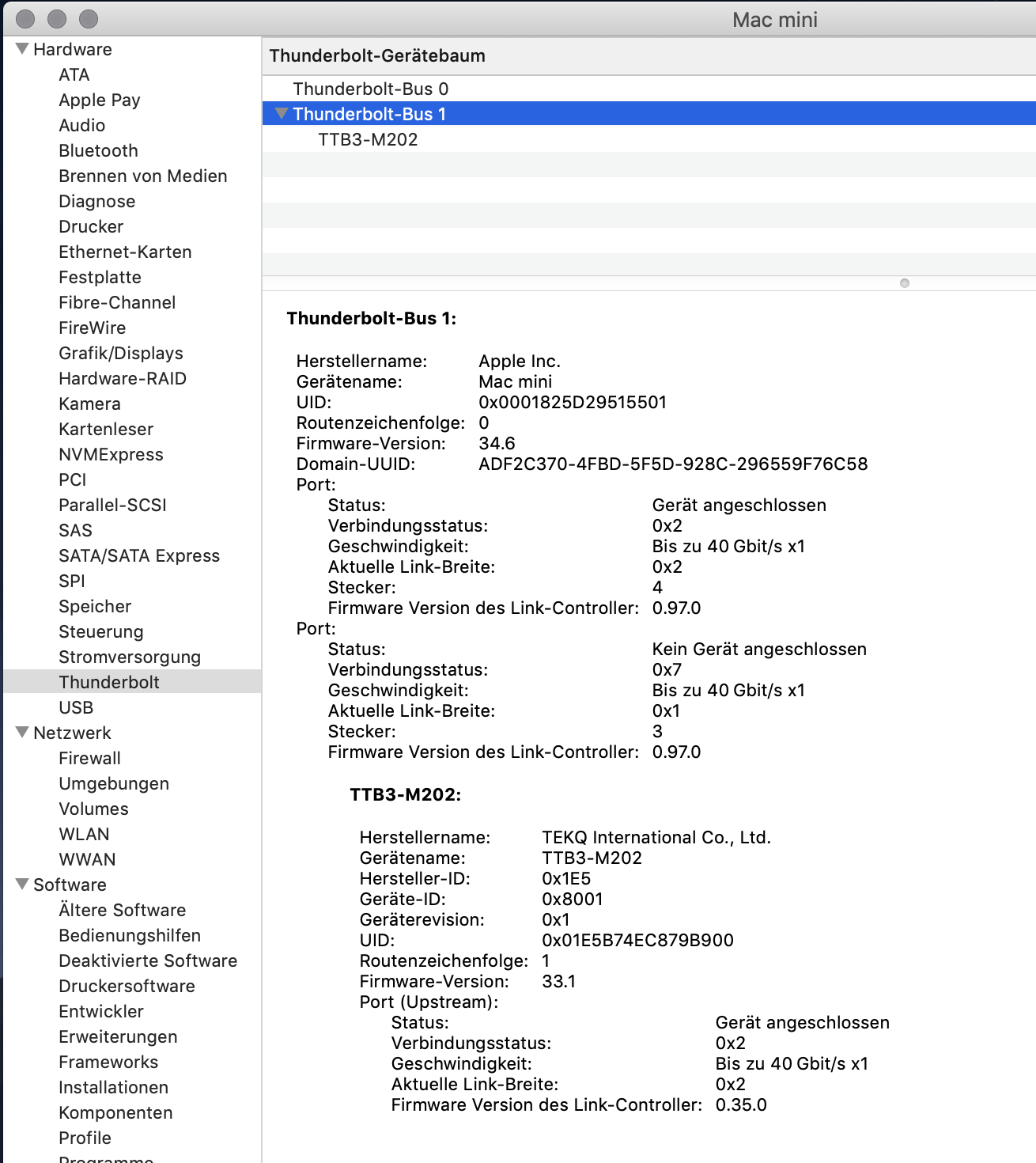Select the highlighted Thunderbolt-Bus 1 row
Image resolution: width=1036 pixels, height=1163 pixels.
click(x=648, y=114)
